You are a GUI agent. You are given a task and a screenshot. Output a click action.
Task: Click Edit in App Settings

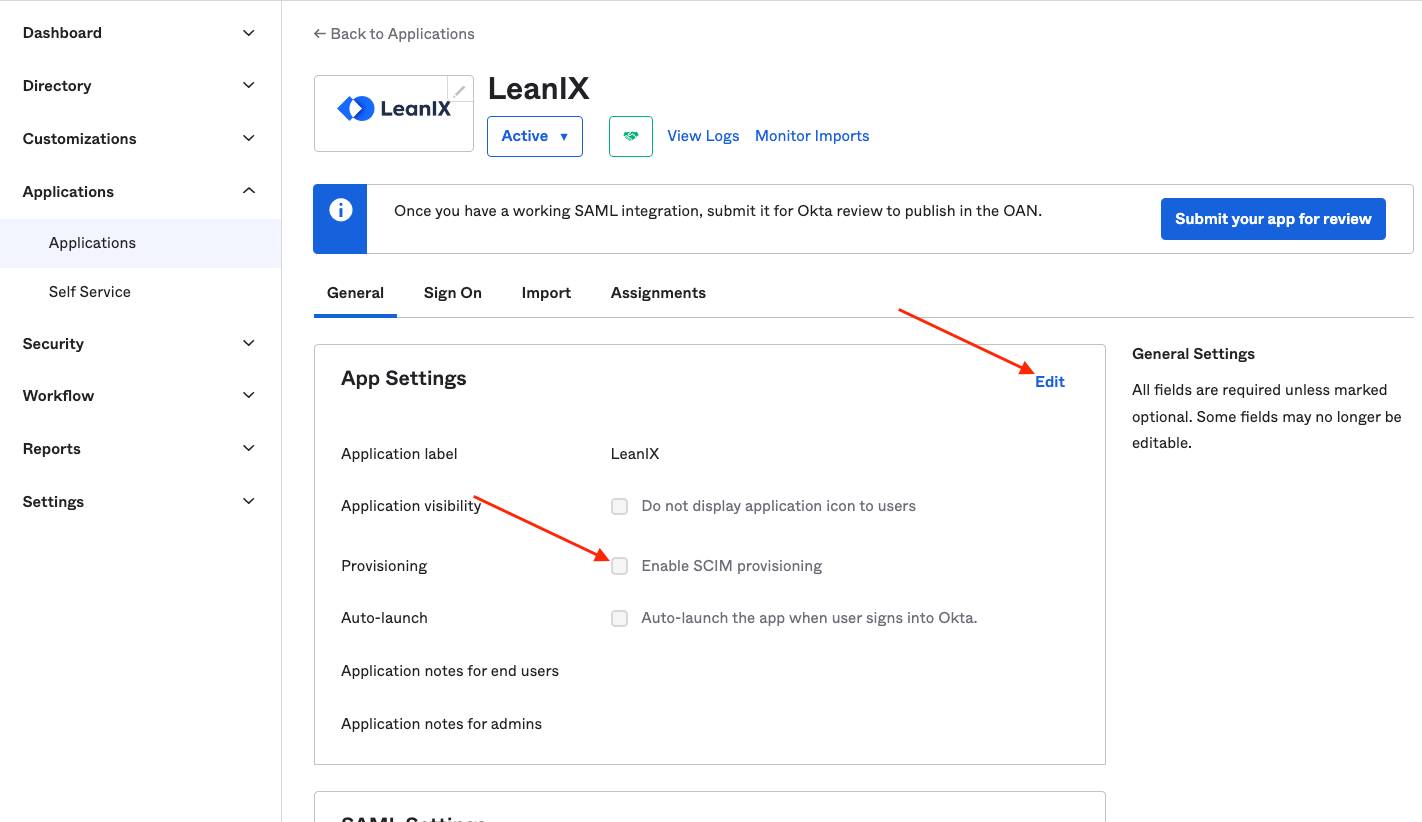1050,382
